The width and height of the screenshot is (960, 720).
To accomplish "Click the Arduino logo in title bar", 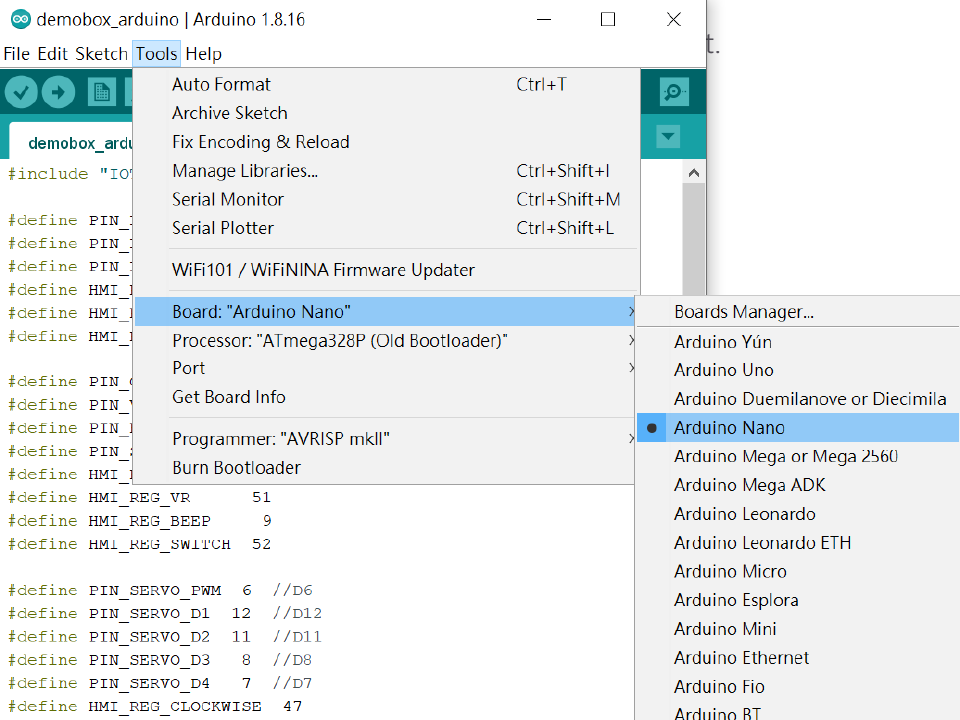I will pos(20,20).
